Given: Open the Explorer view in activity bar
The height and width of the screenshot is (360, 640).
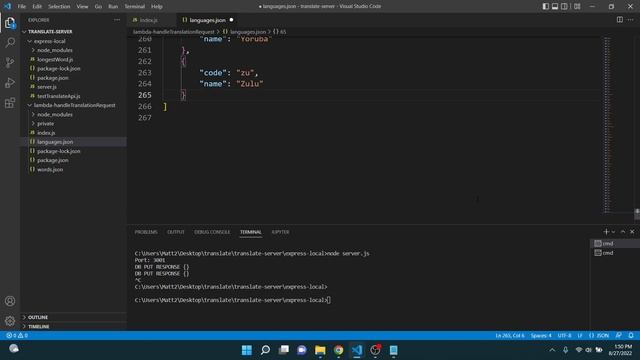Looking at the screenshot, I should click(x=10, y=23).
